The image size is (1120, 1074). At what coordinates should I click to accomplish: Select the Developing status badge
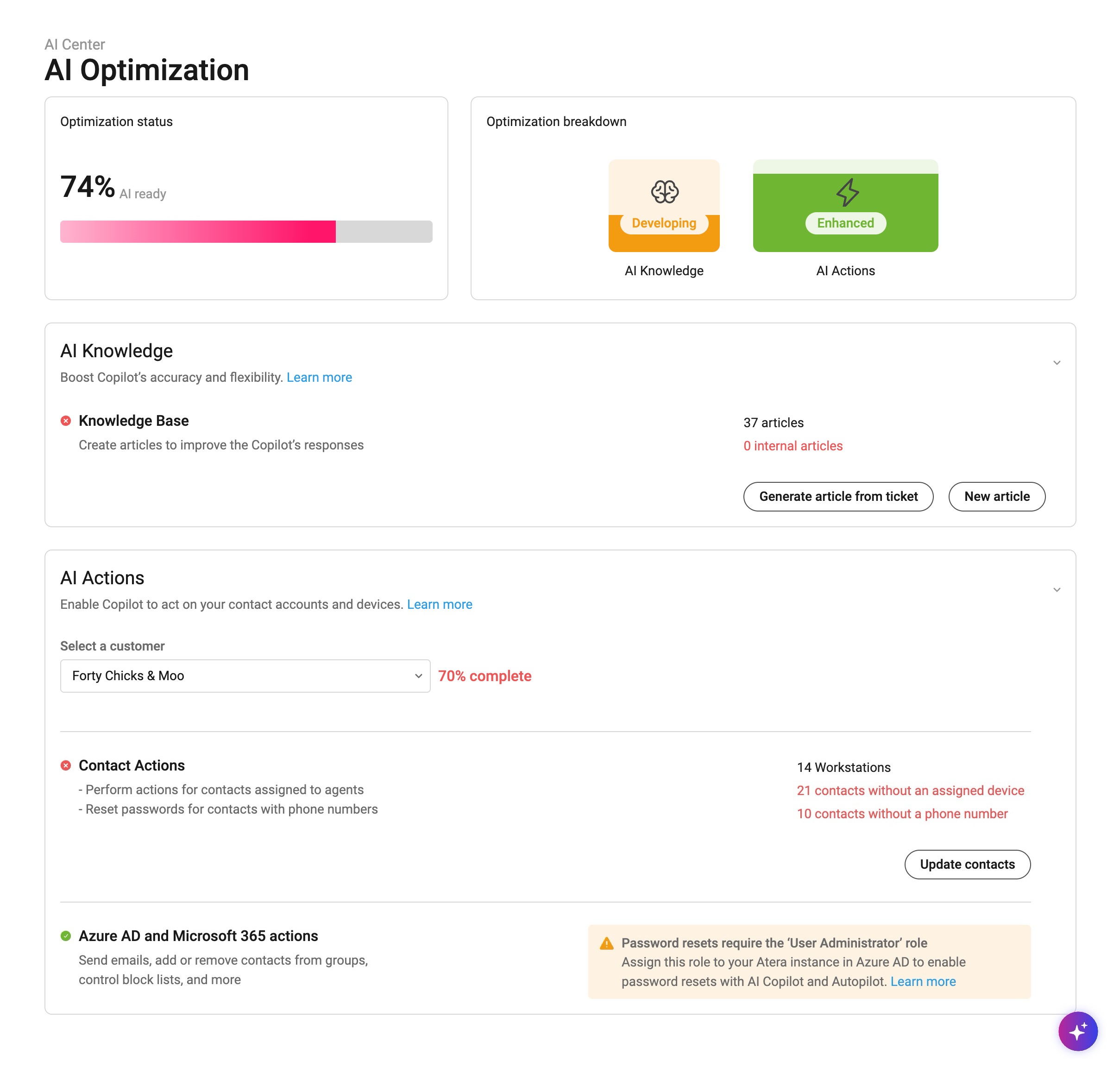664,223
